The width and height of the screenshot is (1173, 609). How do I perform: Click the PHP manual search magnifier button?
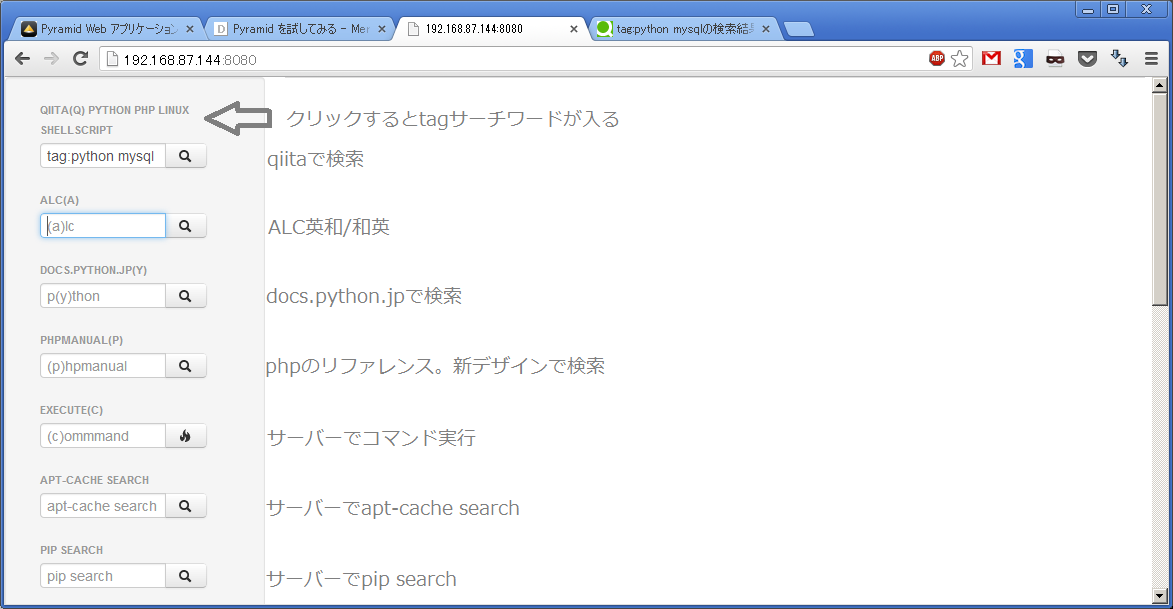(186, 366)
